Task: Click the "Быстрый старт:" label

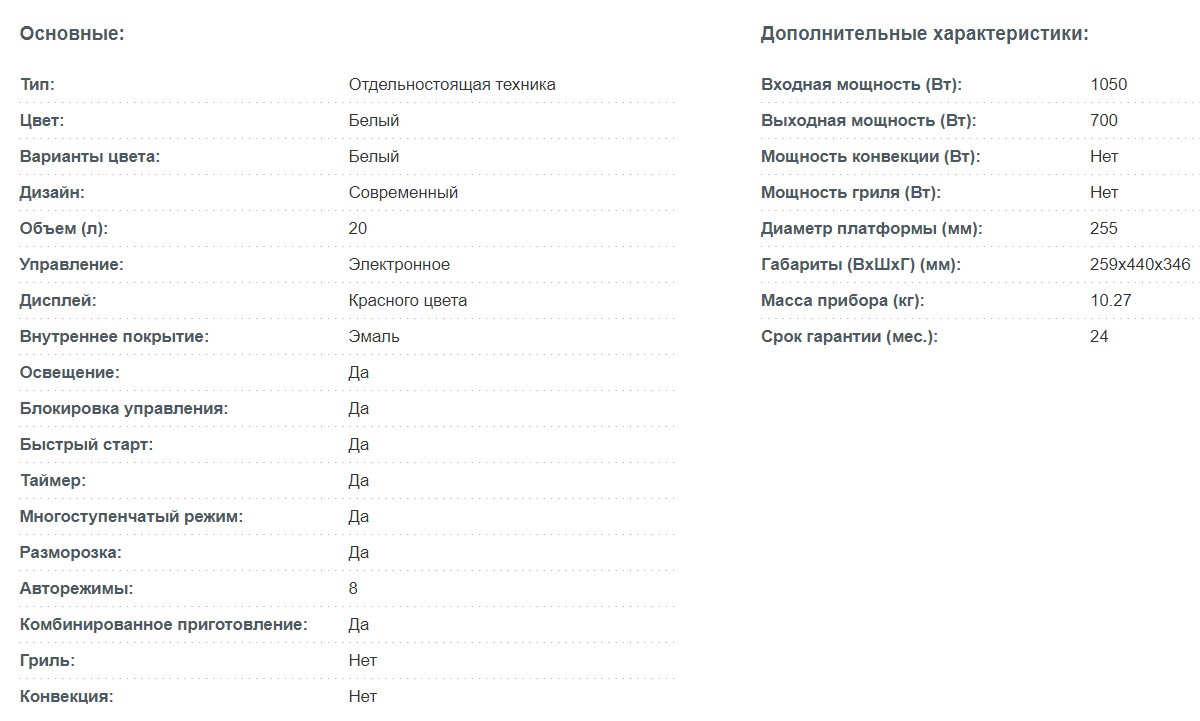Action: point(87,444)
